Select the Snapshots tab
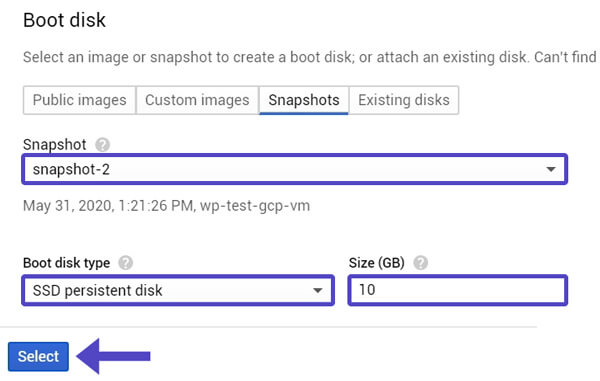This screenshot has height=381, width=600. point(304,100)
